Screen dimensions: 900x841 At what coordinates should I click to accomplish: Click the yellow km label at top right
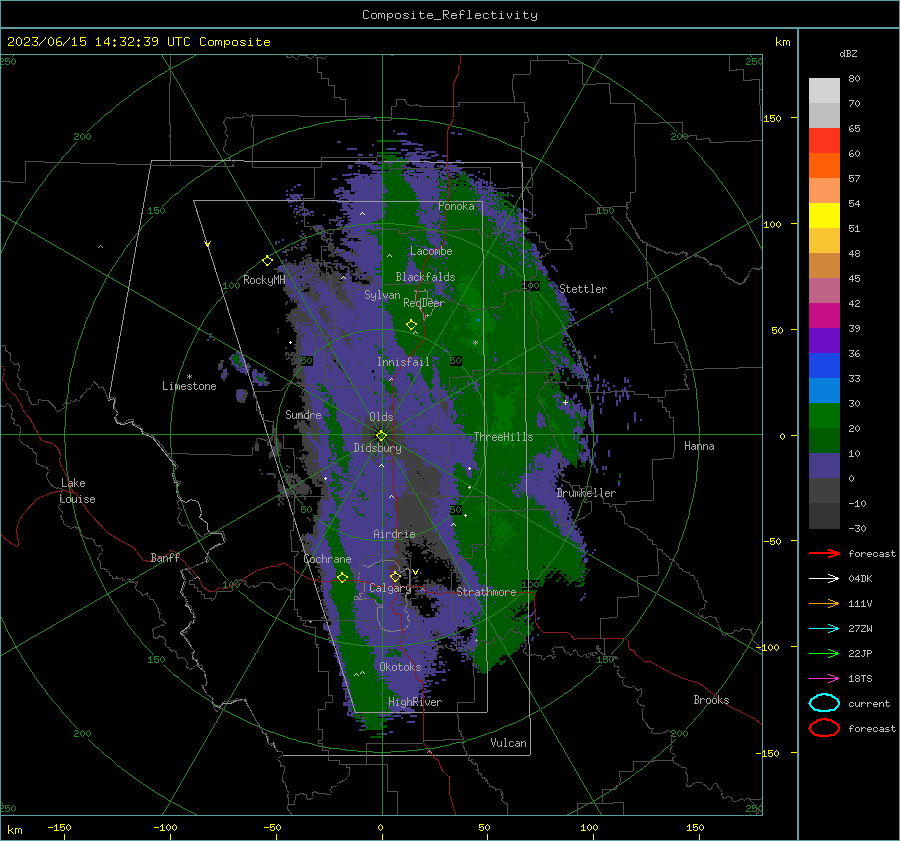coord(782,42)
